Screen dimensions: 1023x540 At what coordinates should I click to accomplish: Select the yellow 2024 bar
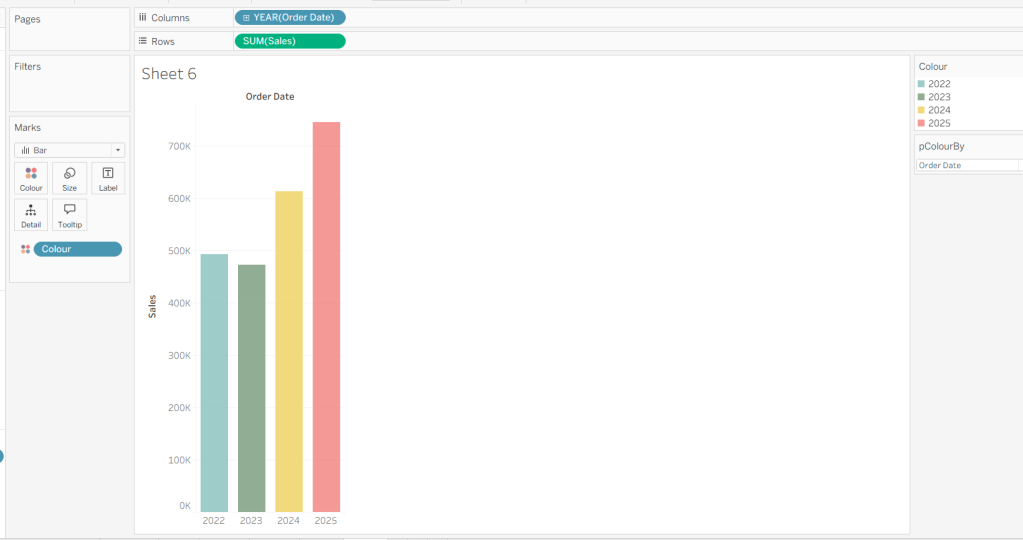coord(288,351)
